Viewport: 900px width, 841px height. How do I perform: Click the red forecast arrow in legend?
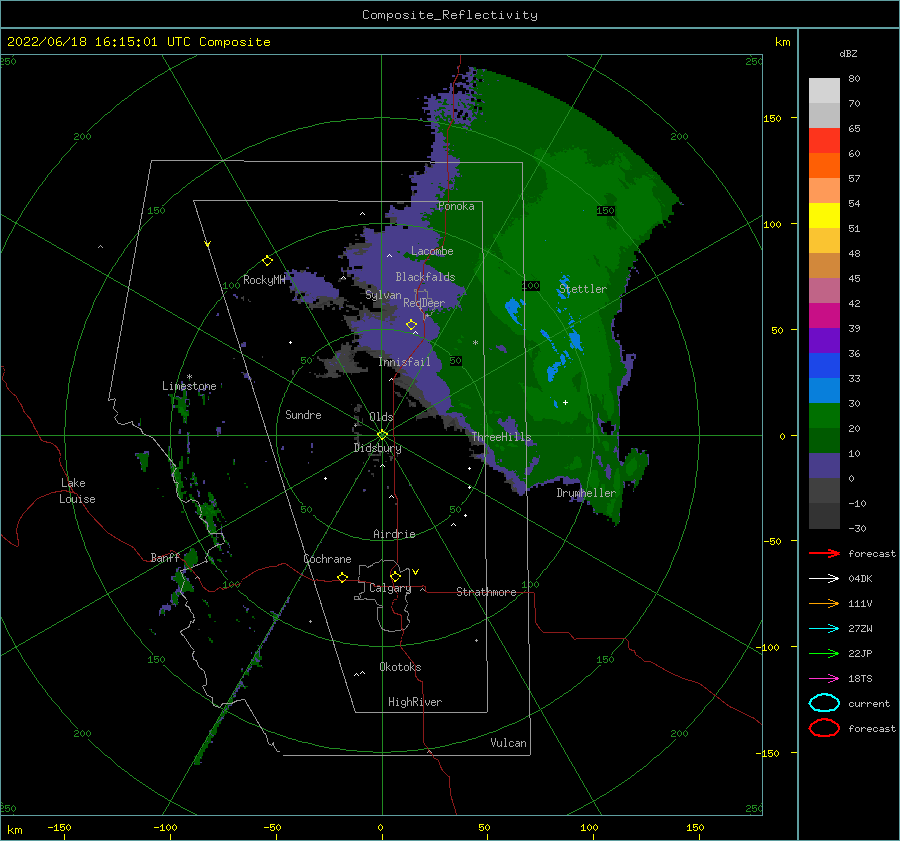point(824,553)
